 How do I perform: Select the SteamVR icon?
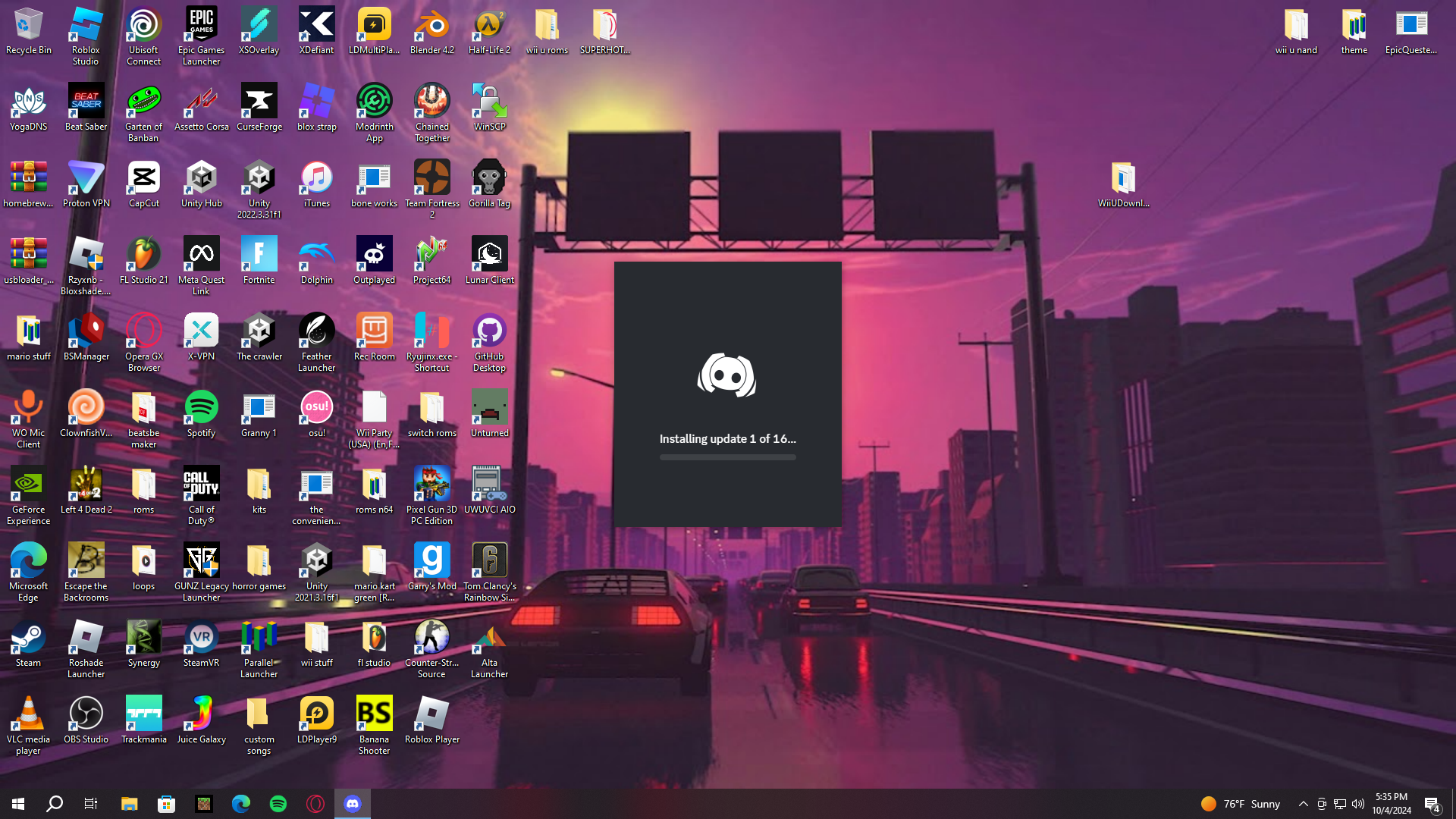(x=201, y=645)
